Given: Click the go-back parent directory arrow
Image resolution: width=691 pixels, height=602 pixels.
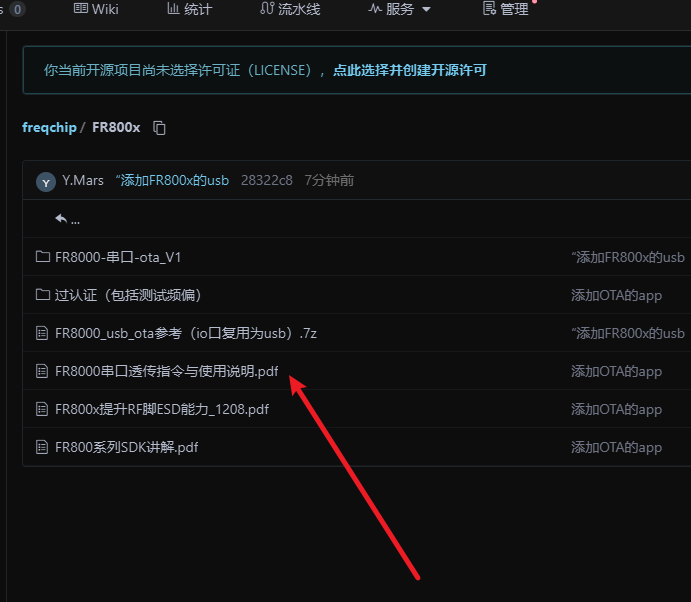Looking at the screenshot, I should click(x=62, y=219).
